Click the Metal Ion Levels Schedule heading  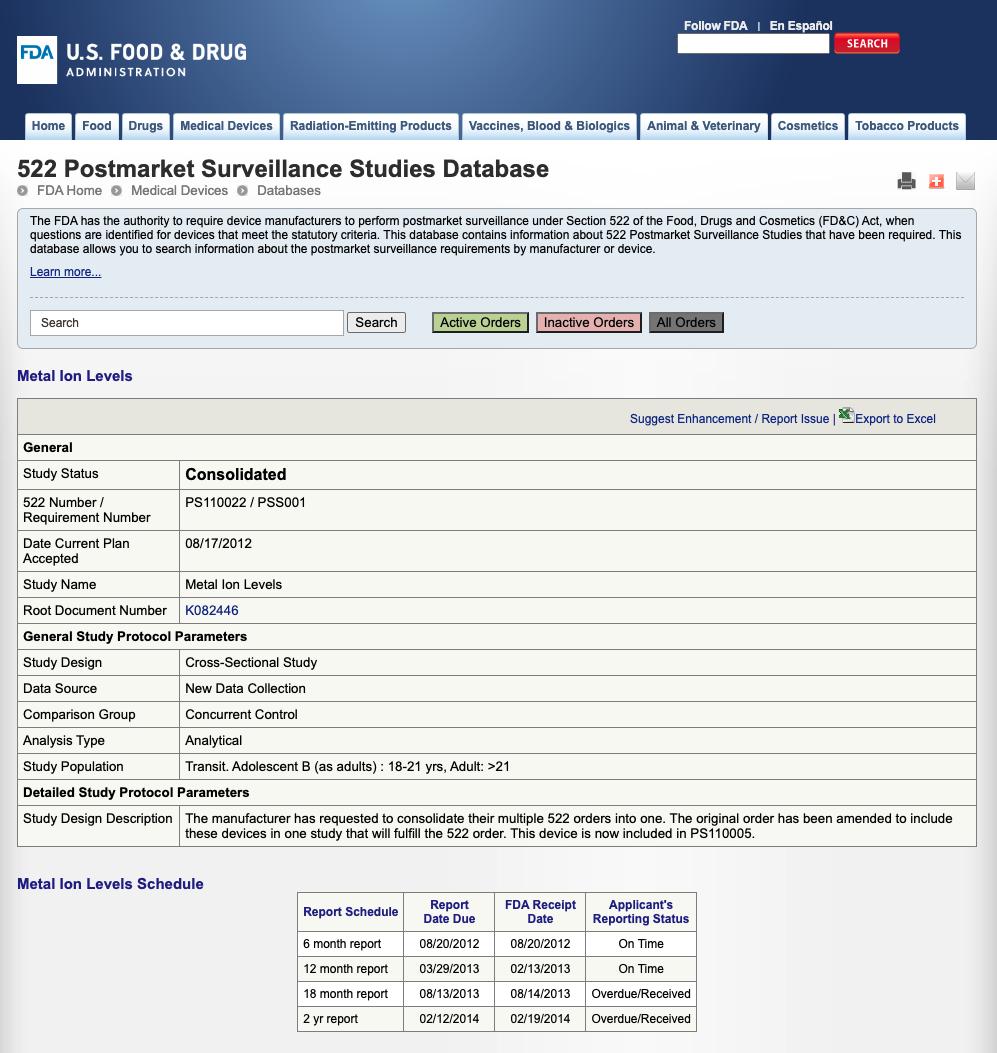click(110, 884)
